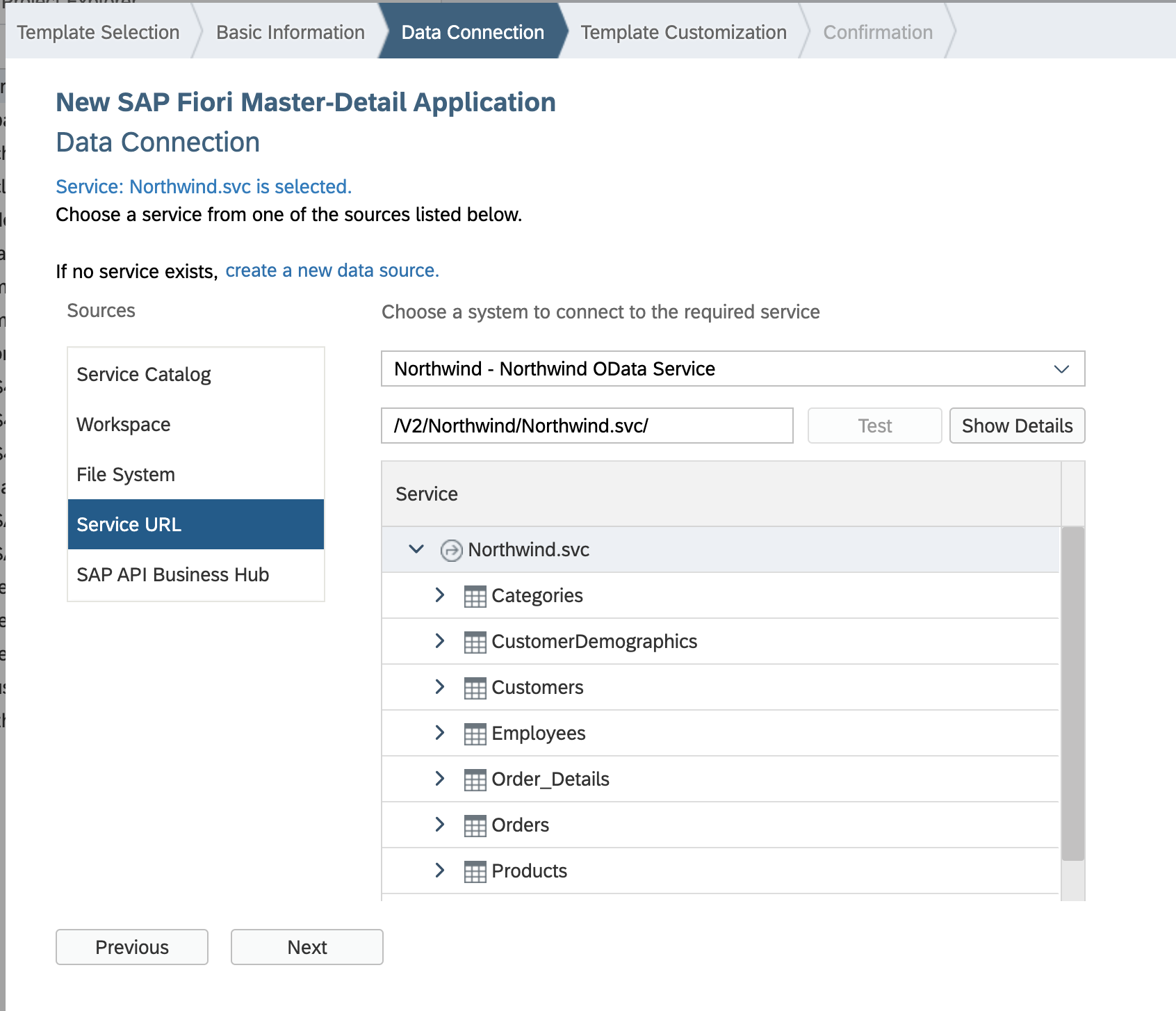Select SAP API Business Hub source
The height and width of the screenshot is (1011, 1176).
tap(172, 574)
